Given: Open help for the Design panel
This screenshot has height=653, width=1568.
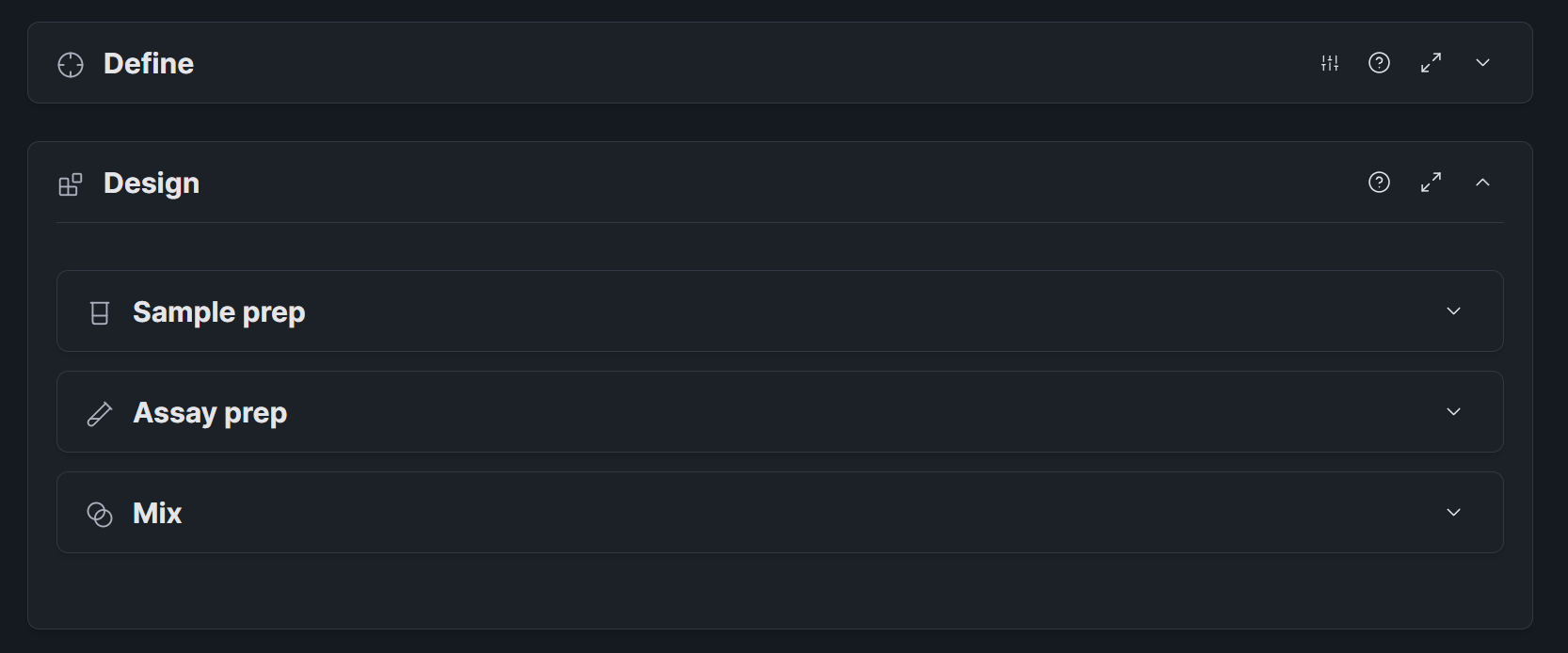Looking at the screenshot, I should tap(1379, 183).
